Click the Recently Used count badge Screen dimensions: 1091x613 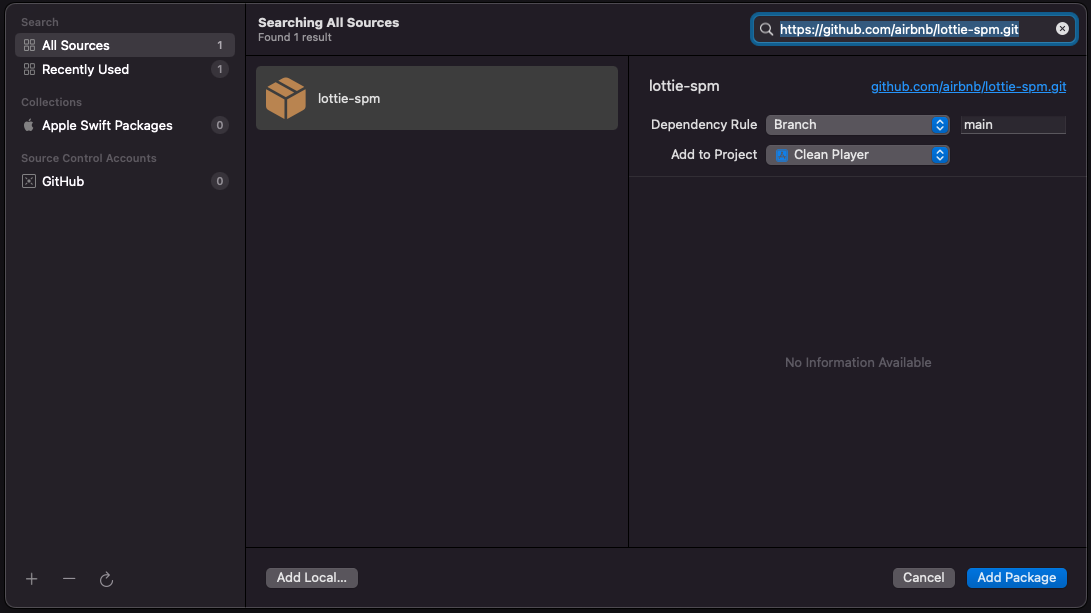pos(220,70)
